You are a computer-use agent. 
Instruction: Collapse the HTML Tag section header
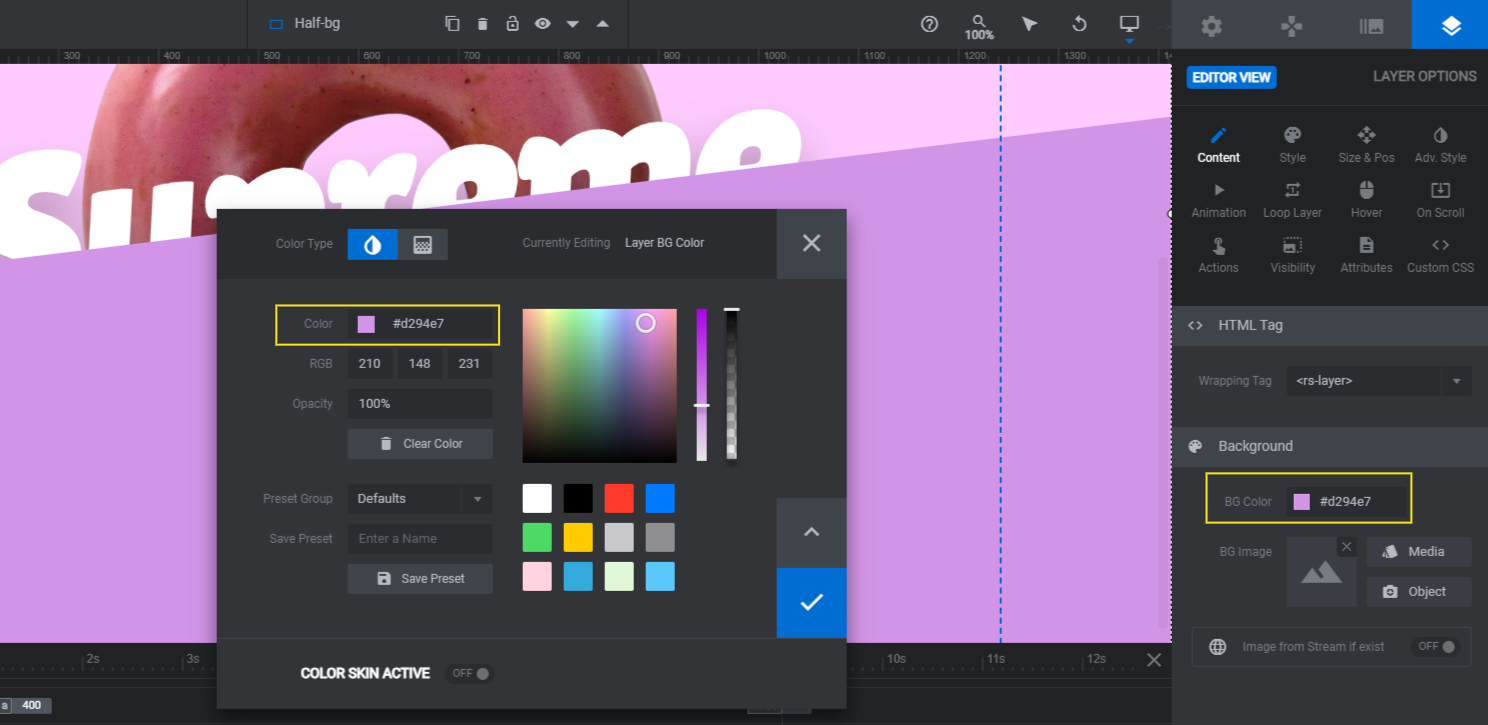tap(1330, 325)
